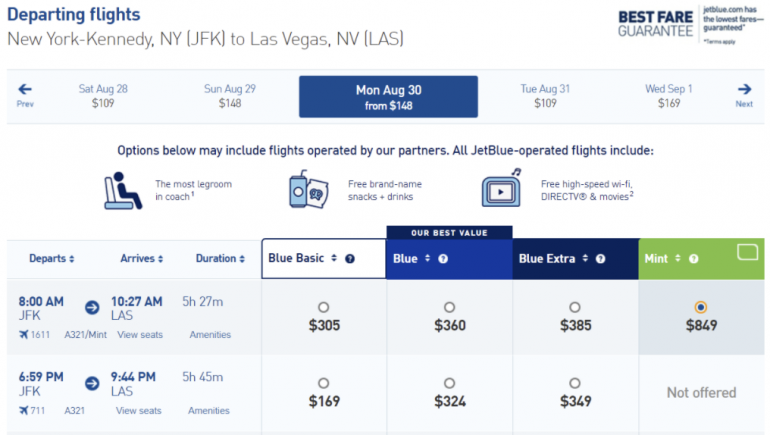Image resolution: width=770 pixels, height=435 pixels.
Task: Choose the $849 Mint fare option
Action: click(x=701, y=307)
